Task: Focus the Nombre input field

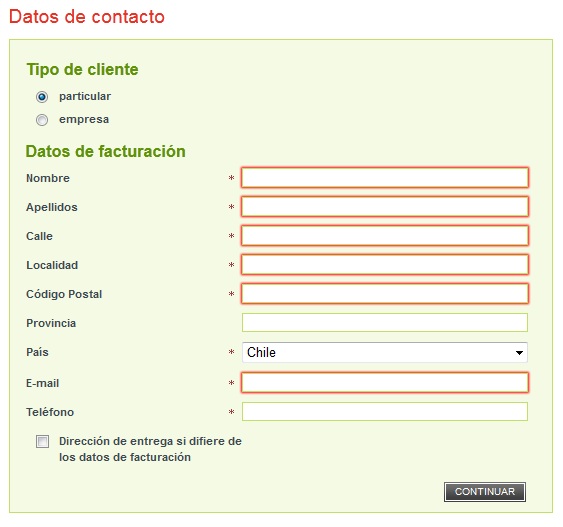Action: (x=385, y=177)
